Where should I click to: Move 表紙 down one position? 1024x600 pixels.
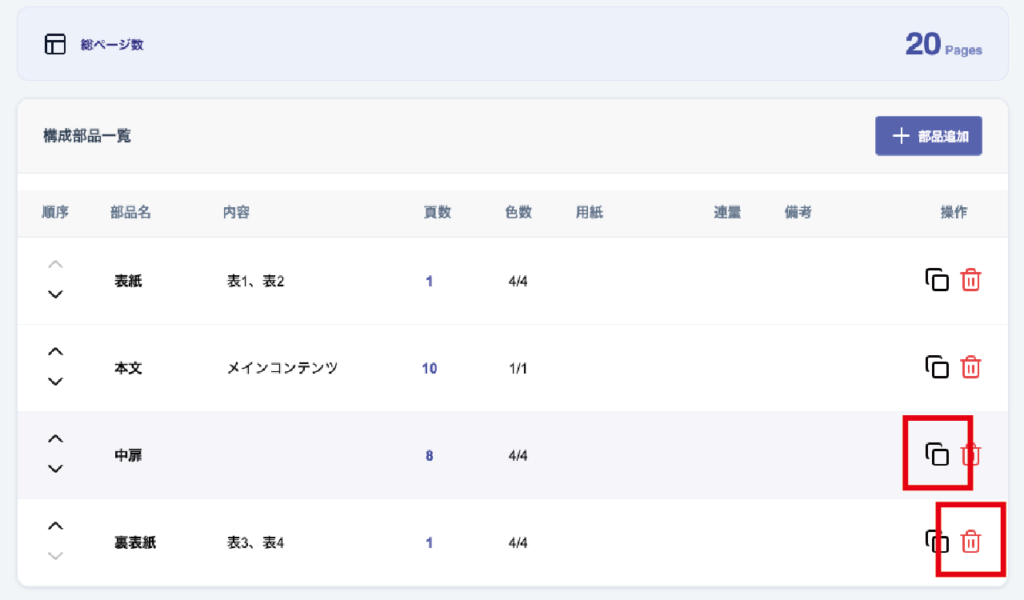[x=56, y=294]
